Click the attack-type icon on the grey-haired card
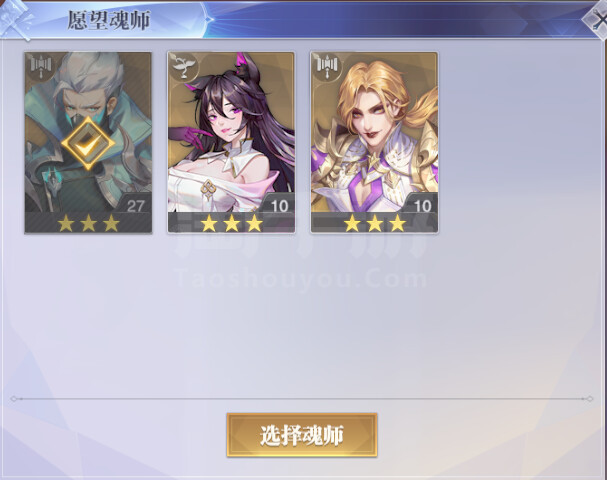The height and width of the screenshot is (480, 607). click(x=40, y=66)
